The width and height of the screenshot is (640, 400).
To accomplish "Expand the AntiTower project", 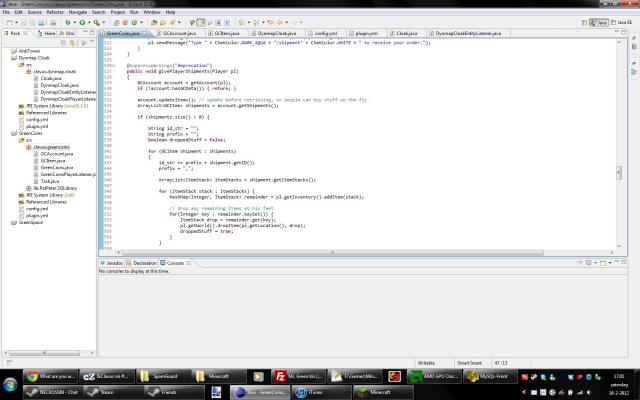I will pyautogui.click(x=5, y=49).
